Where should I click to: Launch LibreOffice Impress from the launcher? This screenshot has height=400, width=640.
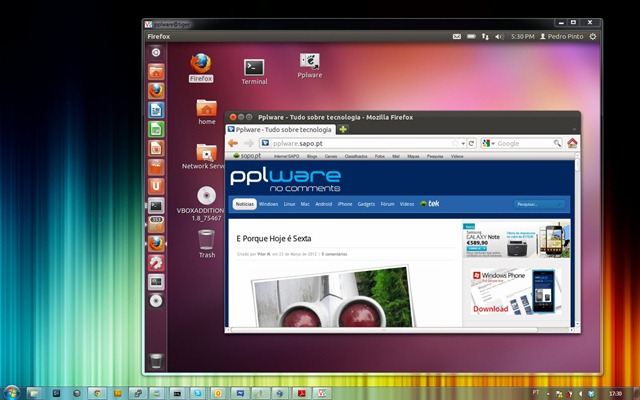point(156,148)
